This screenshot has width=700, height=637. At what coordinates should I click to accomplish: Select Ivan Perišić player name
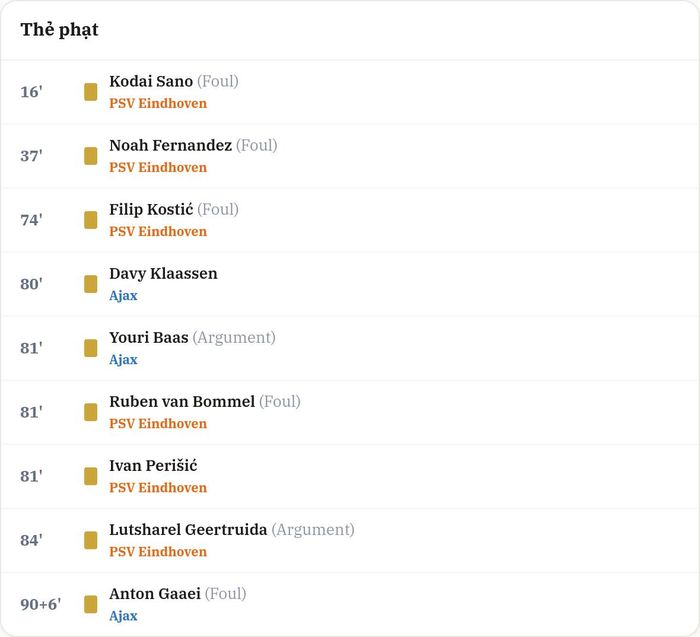pyautogui.click(x=153, y=466)
